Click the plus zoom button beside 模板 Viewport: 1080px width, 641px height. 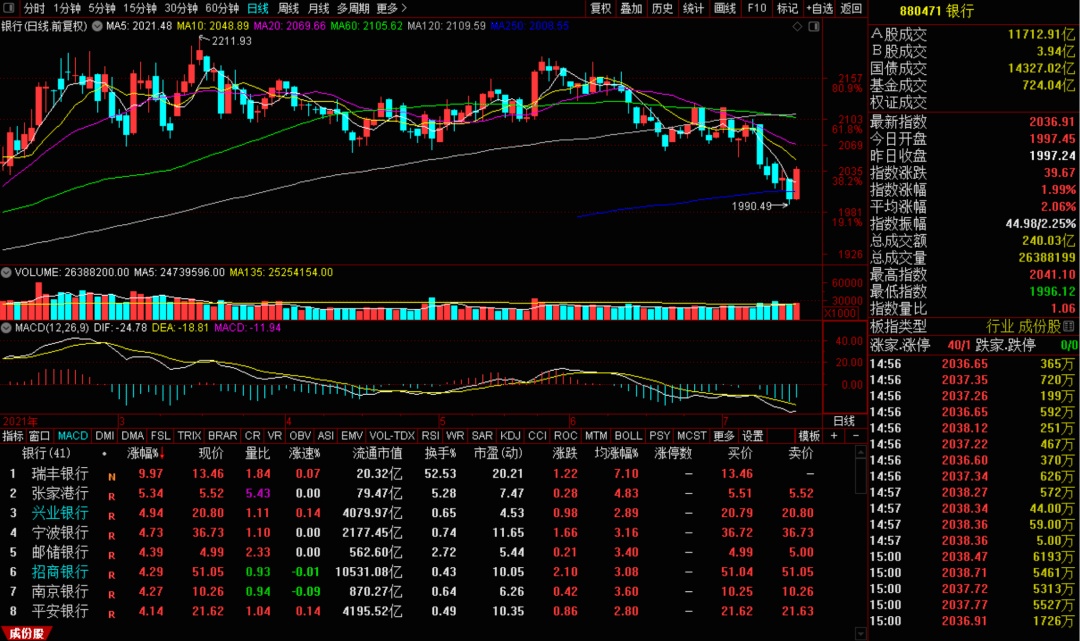(x=834, y=436)
